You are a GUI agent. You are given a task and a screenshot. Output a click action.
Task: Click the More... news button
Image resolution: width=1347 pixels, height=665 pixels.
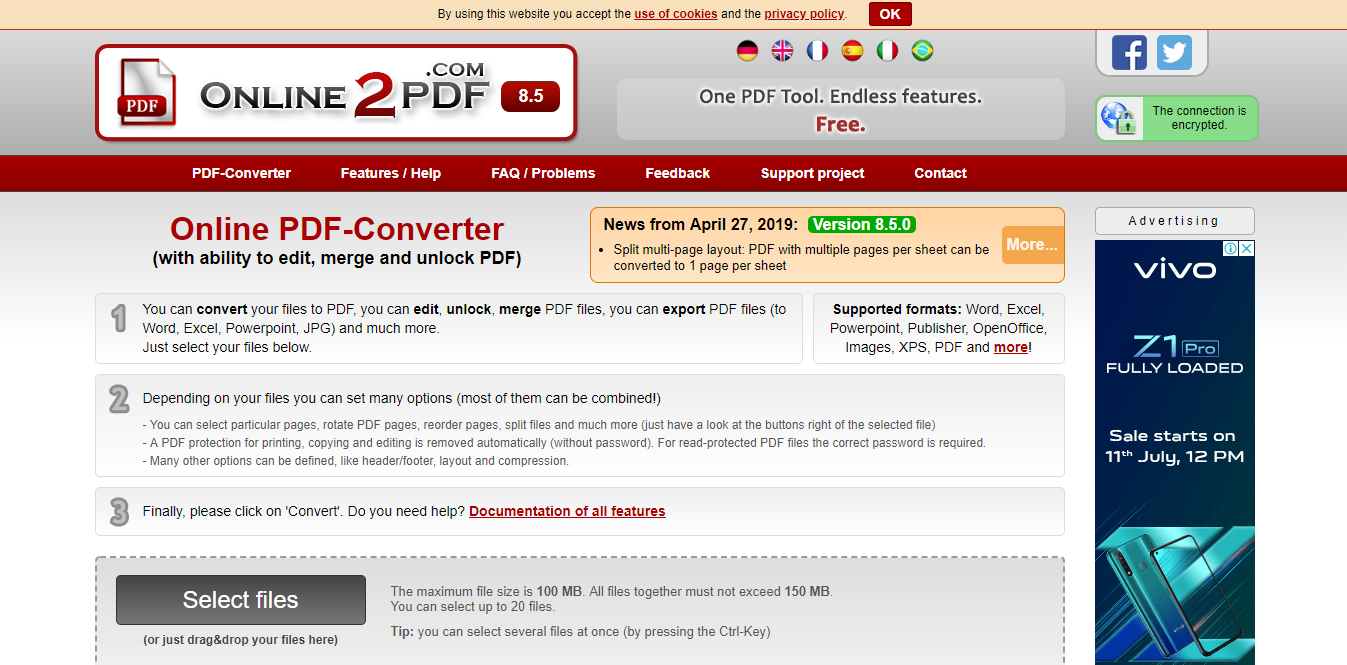point(1032,245)
